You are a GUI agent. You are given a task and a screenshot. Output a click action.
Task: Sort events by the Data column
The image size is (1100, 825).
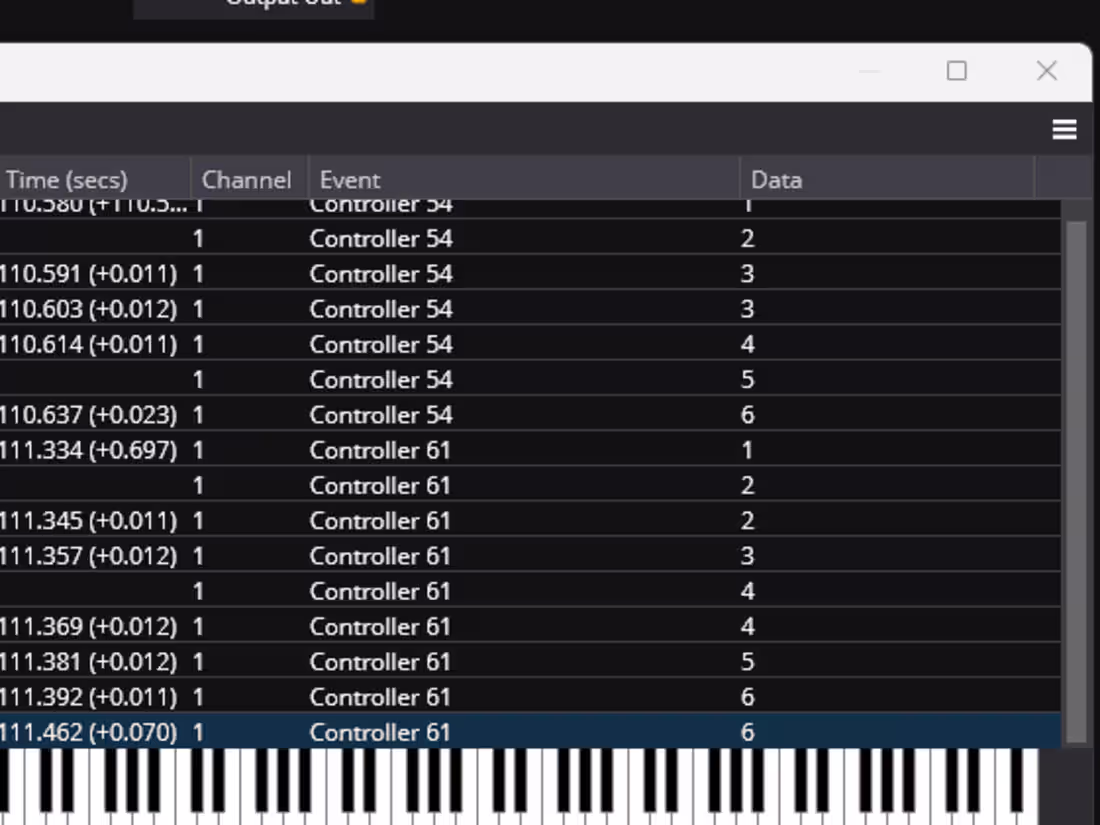point(776,180)
